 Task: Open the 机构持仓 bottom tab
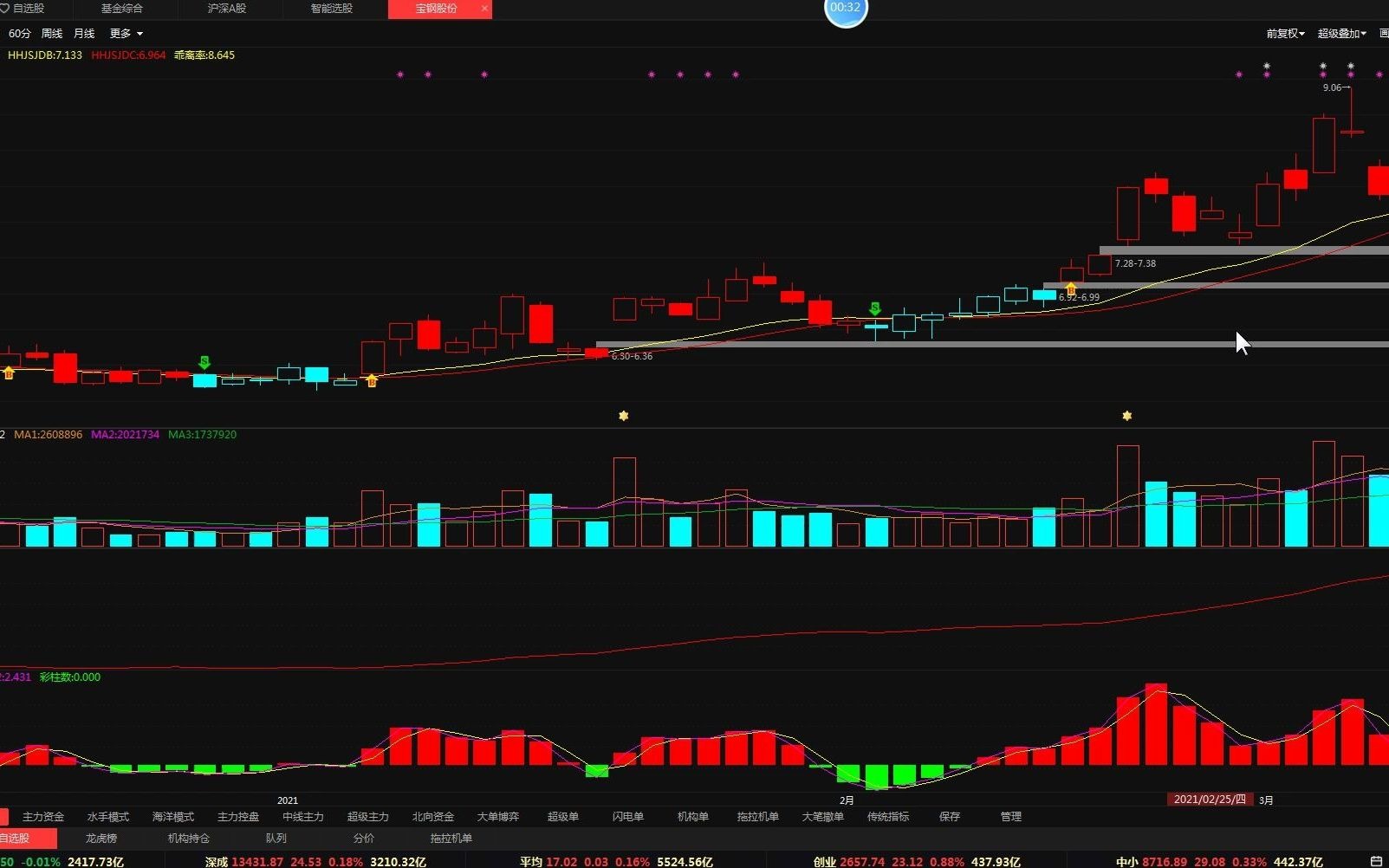point(189,839)
